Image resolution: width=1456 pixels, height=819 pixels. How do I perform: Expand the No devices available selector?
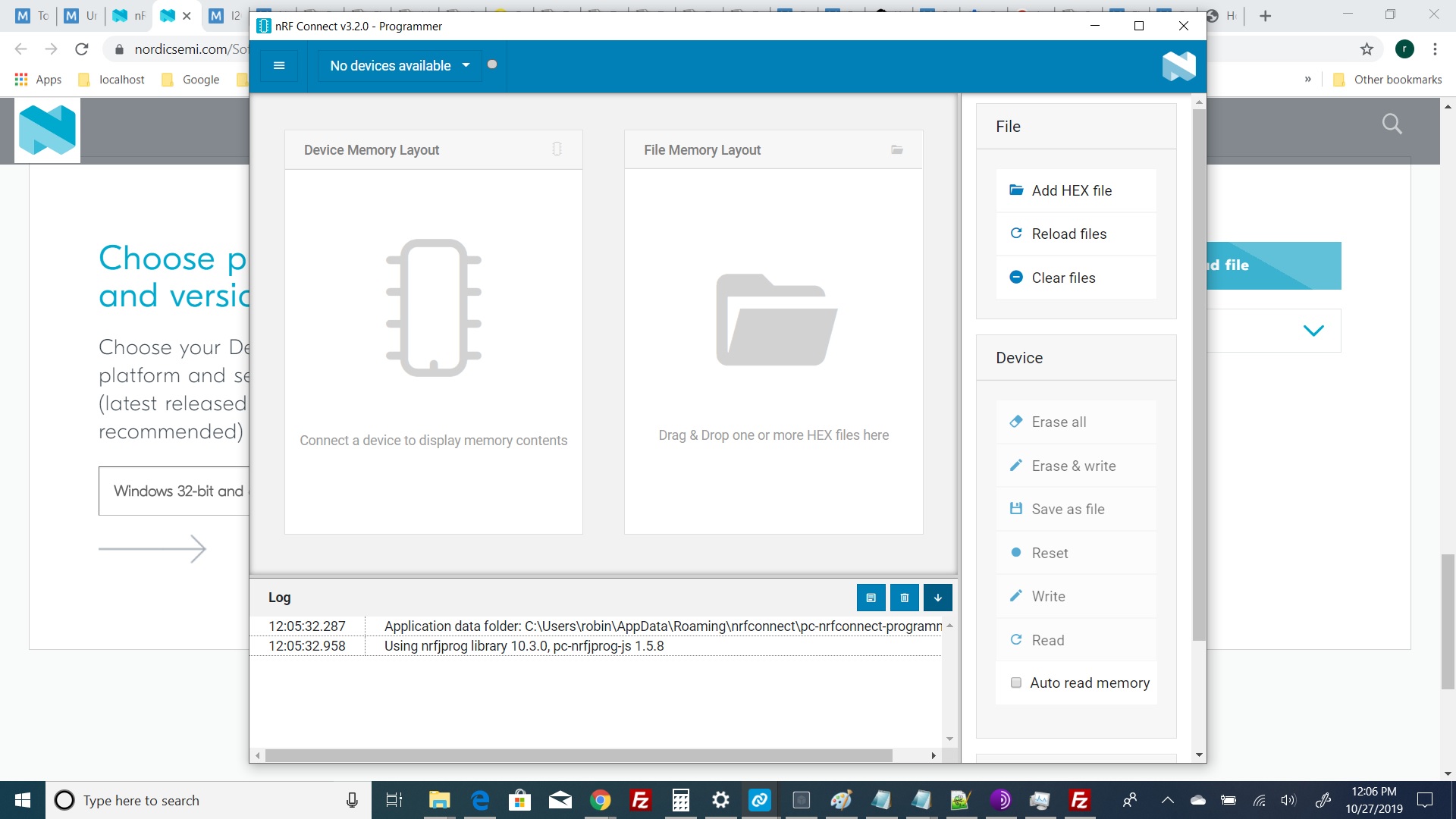point(400,65)
